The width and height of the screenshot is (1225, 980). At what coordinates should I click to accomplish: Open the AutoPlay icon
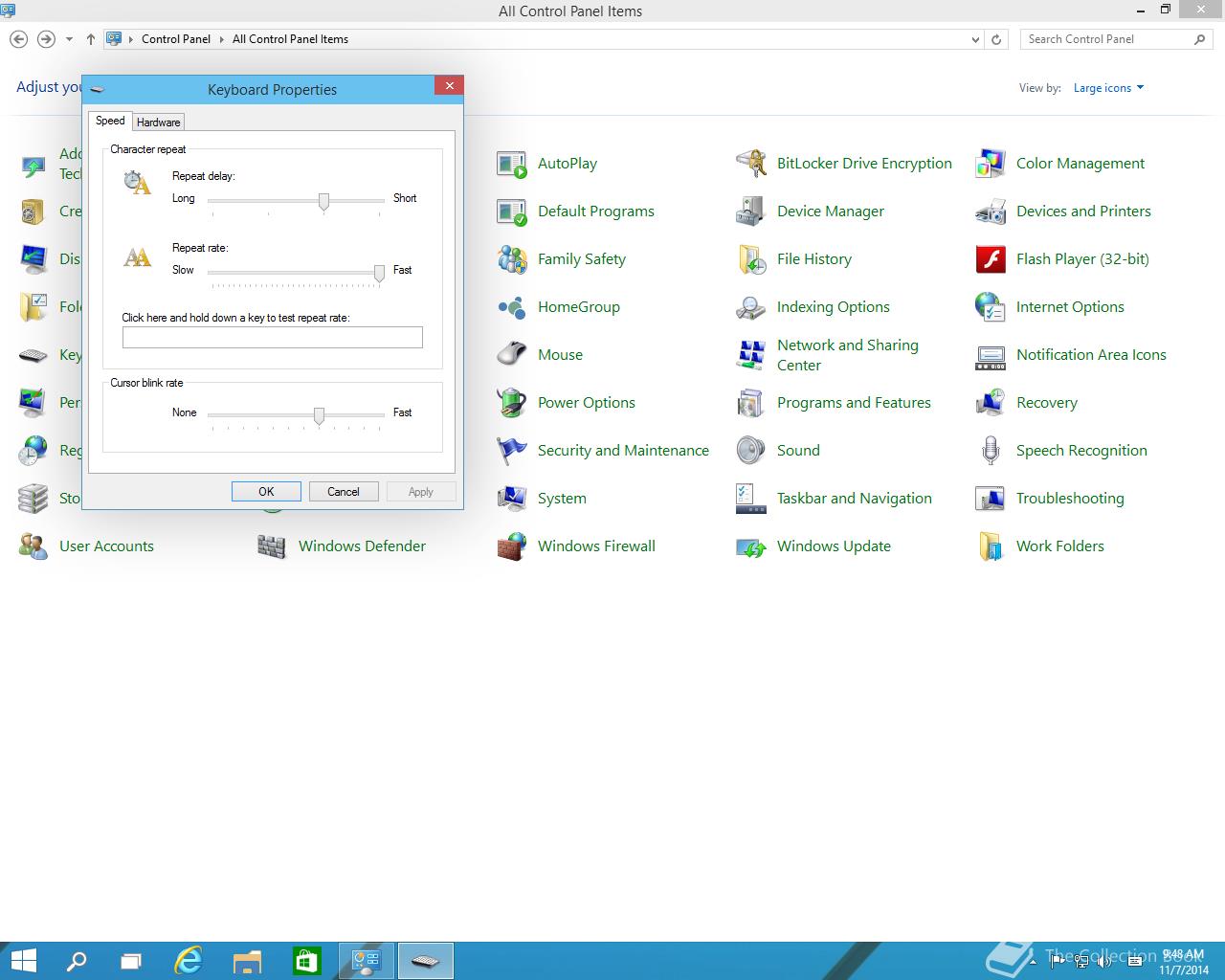tap(512, 164)
